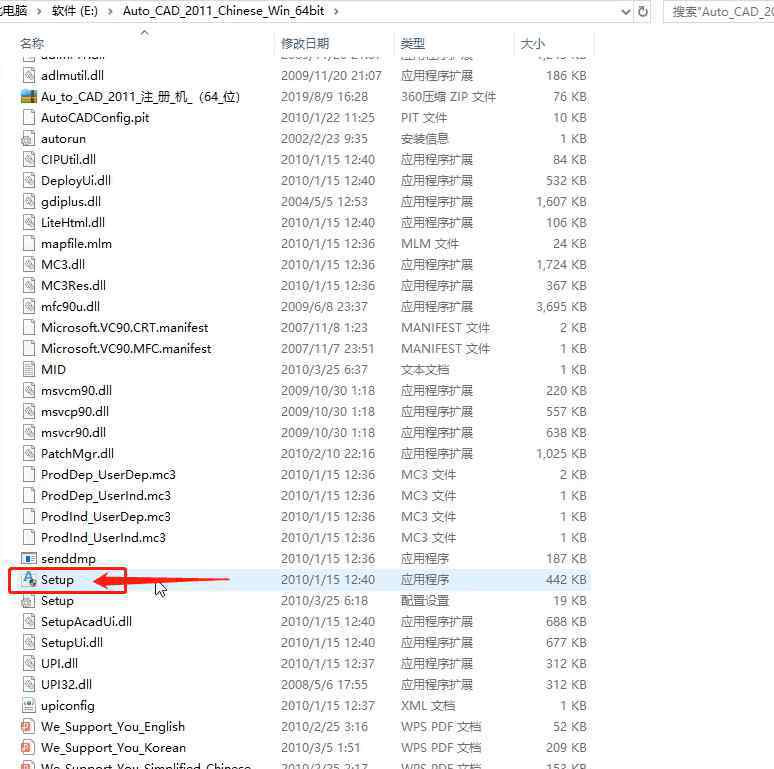Click the We_Support_You_English PDF icon

(27, 727)
